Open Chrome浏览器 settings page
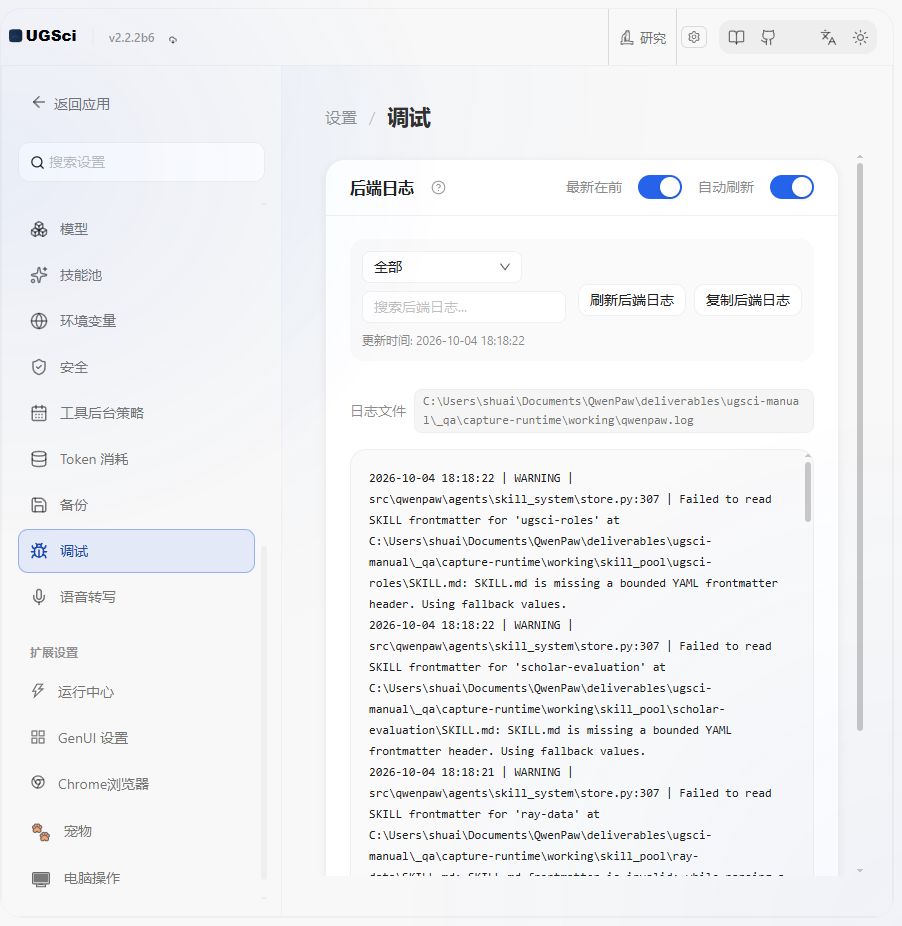The image size is (902, 926). tap(136, 784)
